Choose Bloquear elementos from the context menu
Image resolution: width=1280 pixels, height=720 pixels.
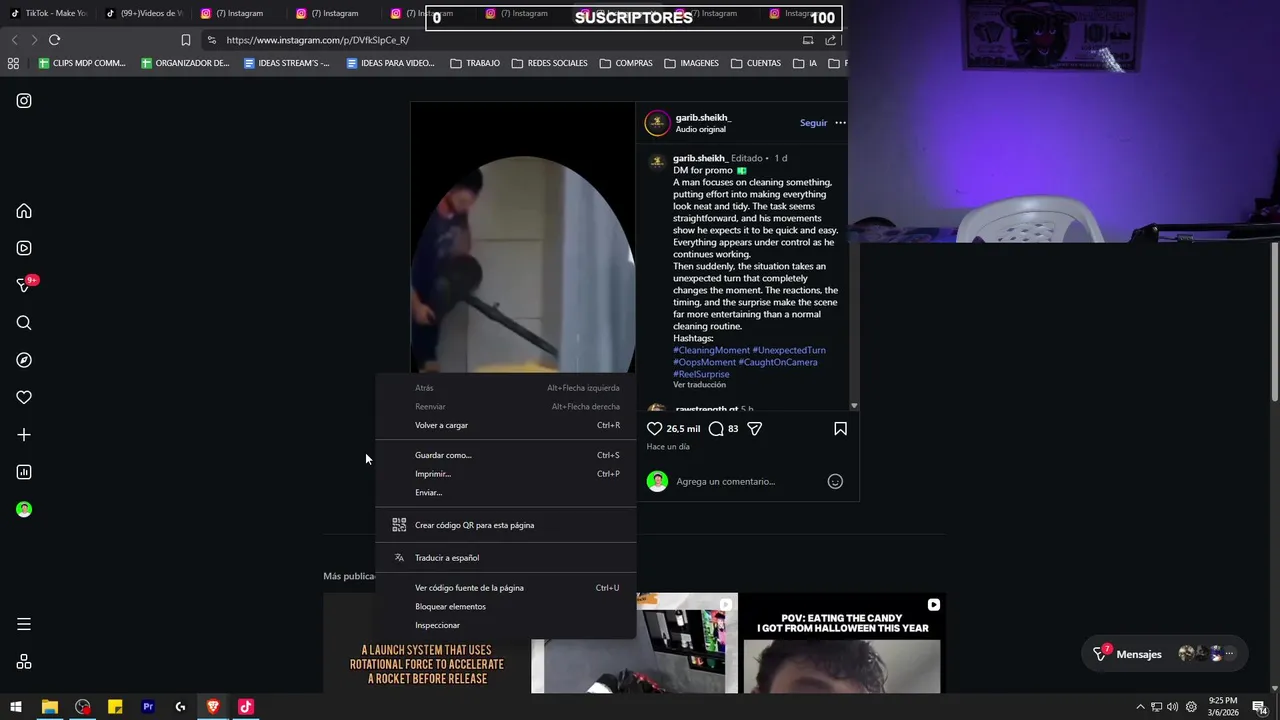click(505, 607)
